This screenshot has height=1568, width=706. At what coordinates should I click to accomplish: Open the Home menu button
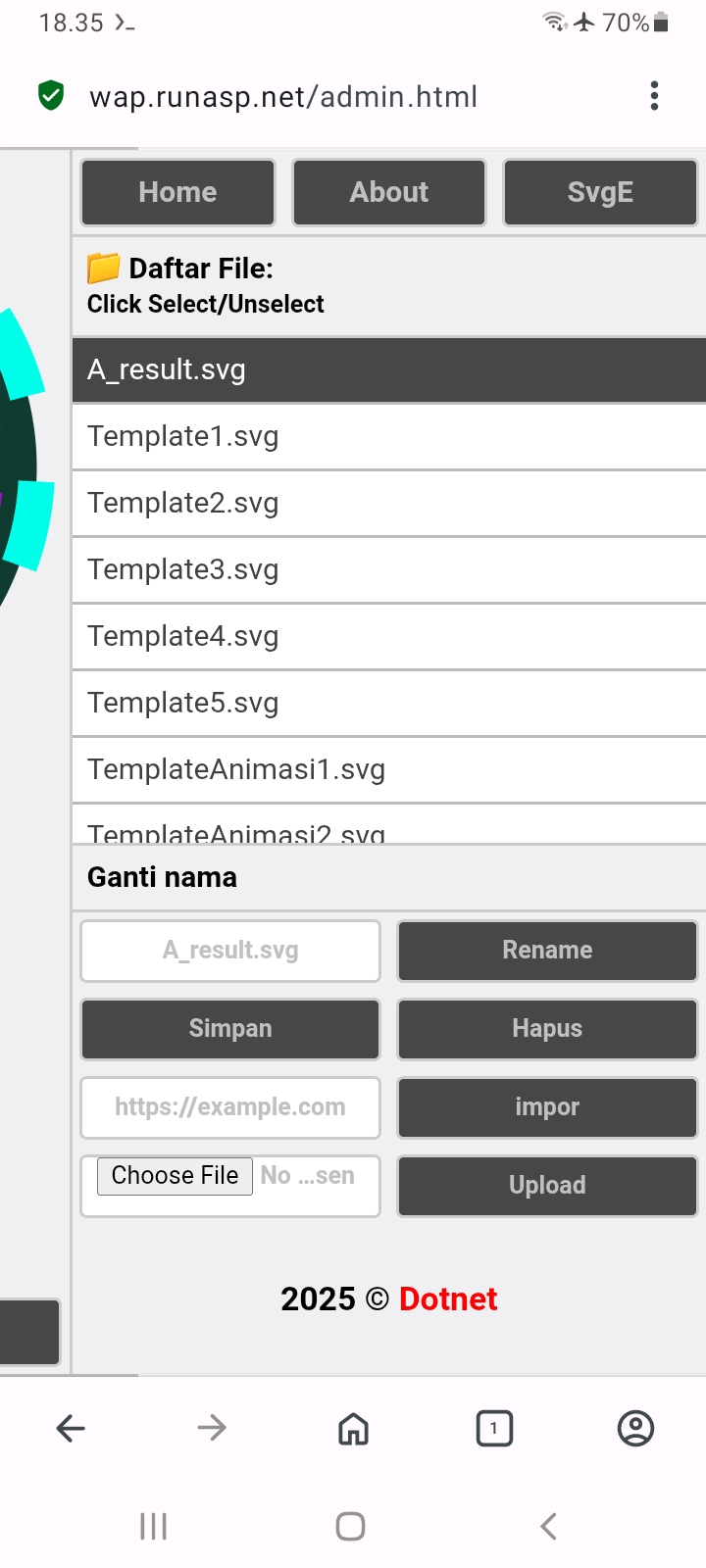(x=177, y=192)
